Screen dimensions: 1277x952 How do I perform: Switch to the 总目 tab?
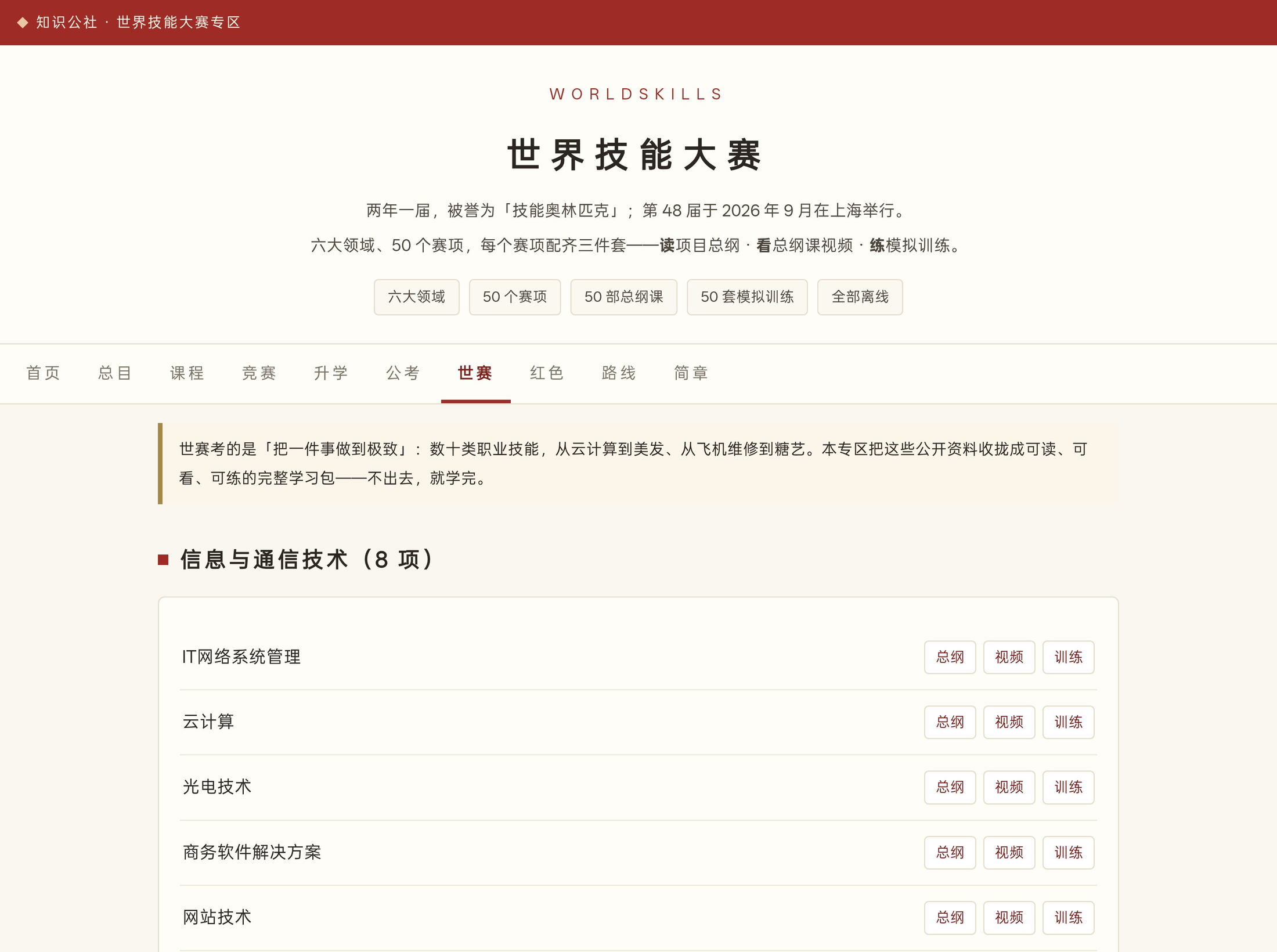[x=116, y=373]
